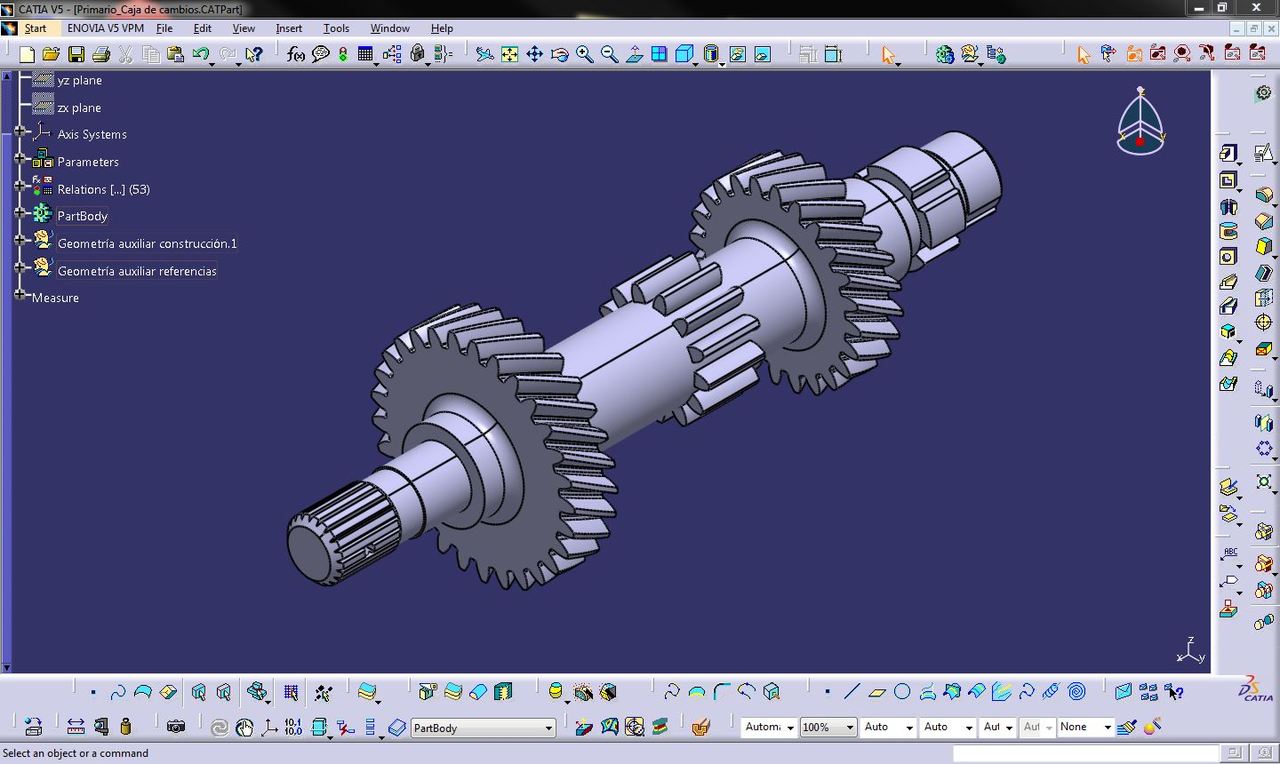Click the Swap visible space icon
The height and width of the screenshot is (764, 1280).
pos(762,54)
